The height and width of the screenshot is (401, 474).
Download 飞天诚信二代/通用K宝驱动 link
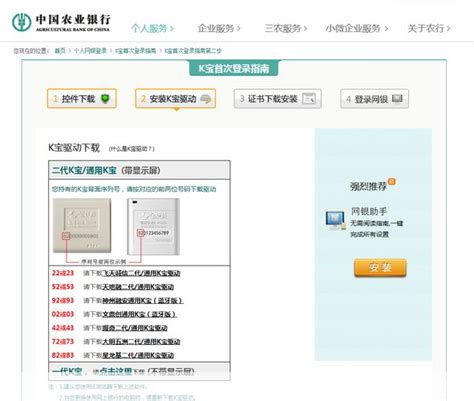pos(141,273)
